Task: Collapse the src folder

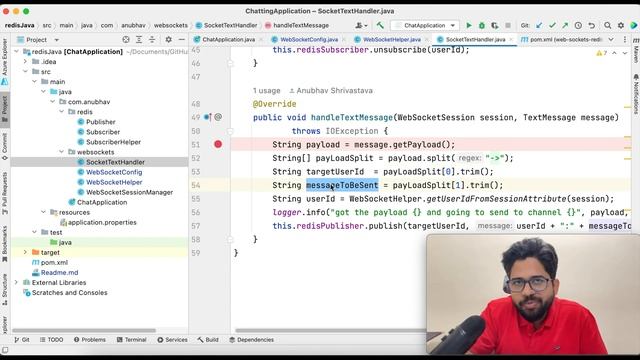Action: [x=25, y=71]
